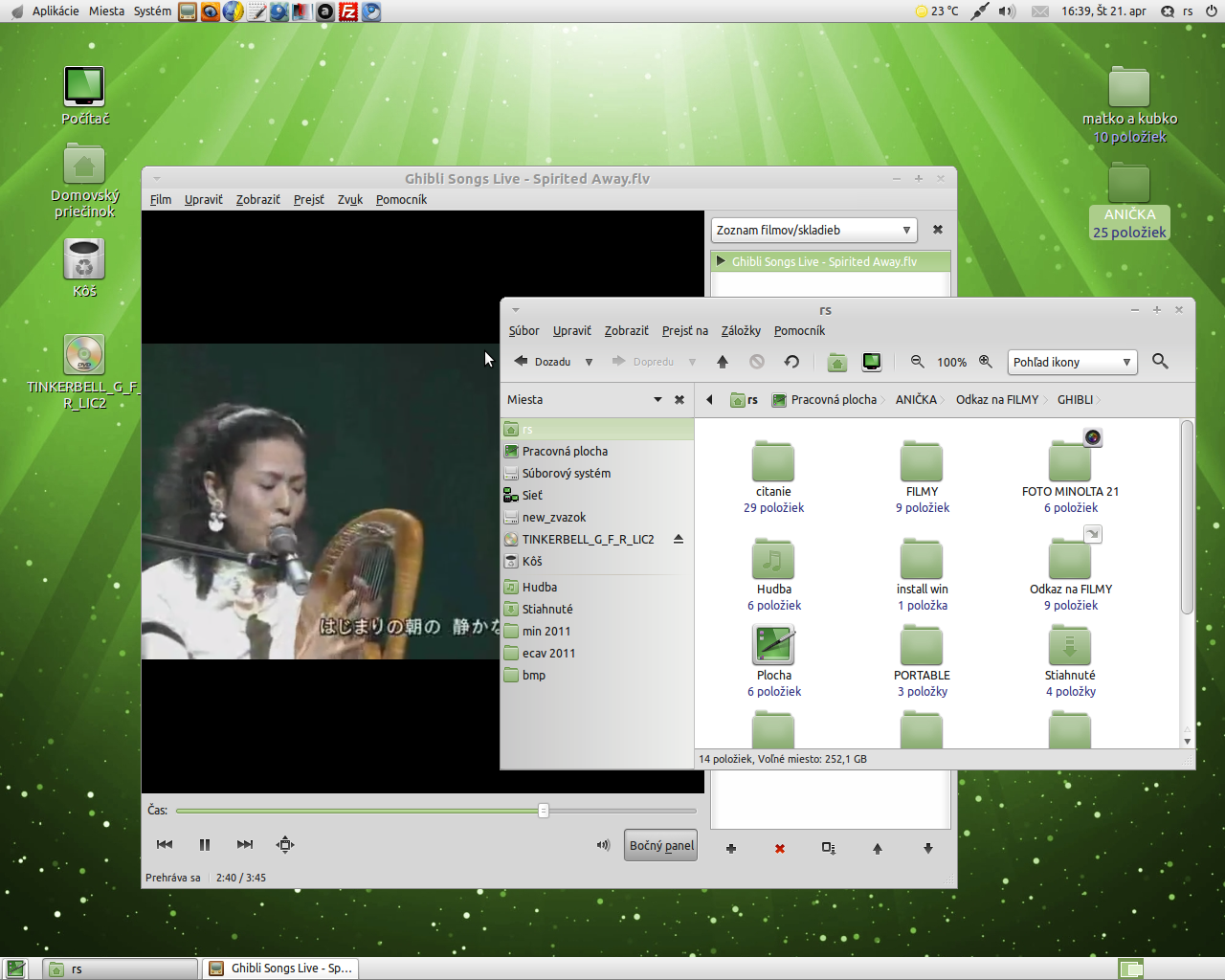Click the computer icon in the file manager toolbar
The height and width of the screenshot is (980, 1225).
(x=872, y=362)
